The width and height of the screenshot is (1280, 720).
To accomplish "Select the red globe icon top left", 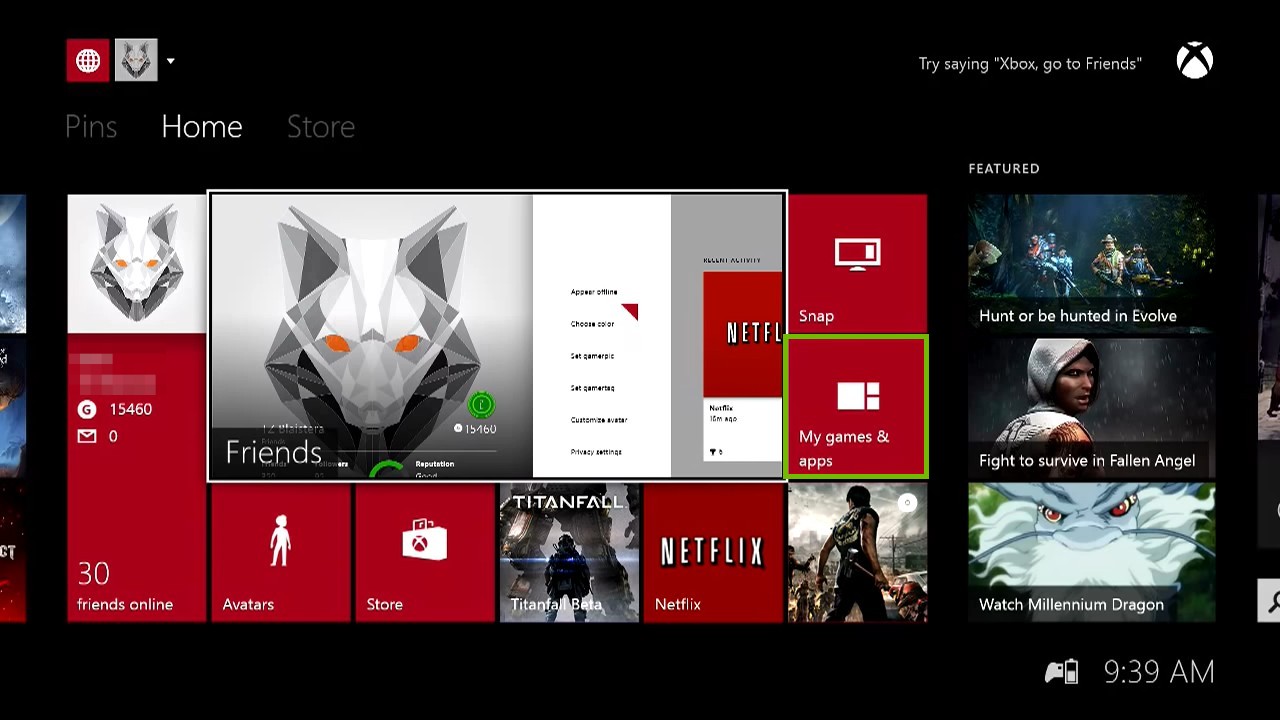I will [x=87, y=59].
